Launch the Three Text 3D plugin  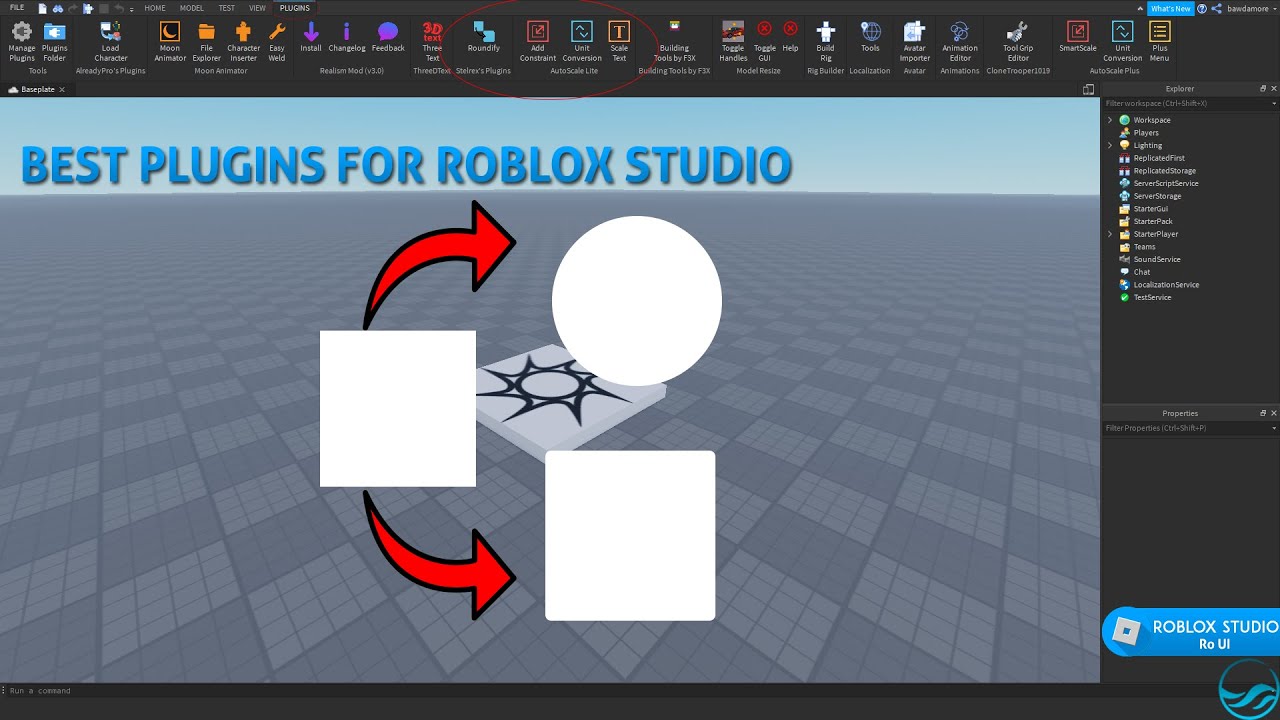(432, 42)
